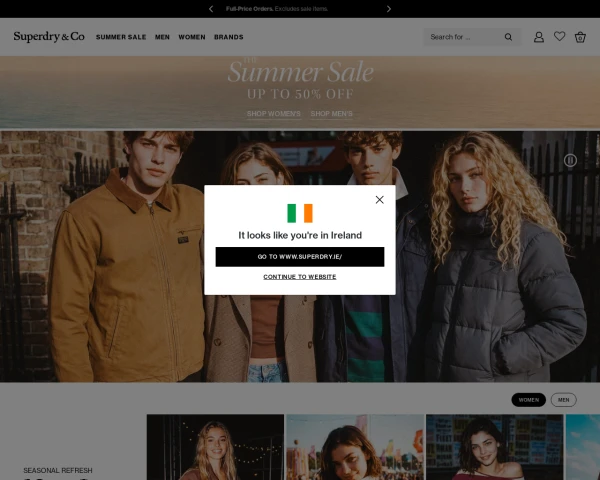Show previous announcement banner message
600x480 pixels.
click(x=211, y=9)
